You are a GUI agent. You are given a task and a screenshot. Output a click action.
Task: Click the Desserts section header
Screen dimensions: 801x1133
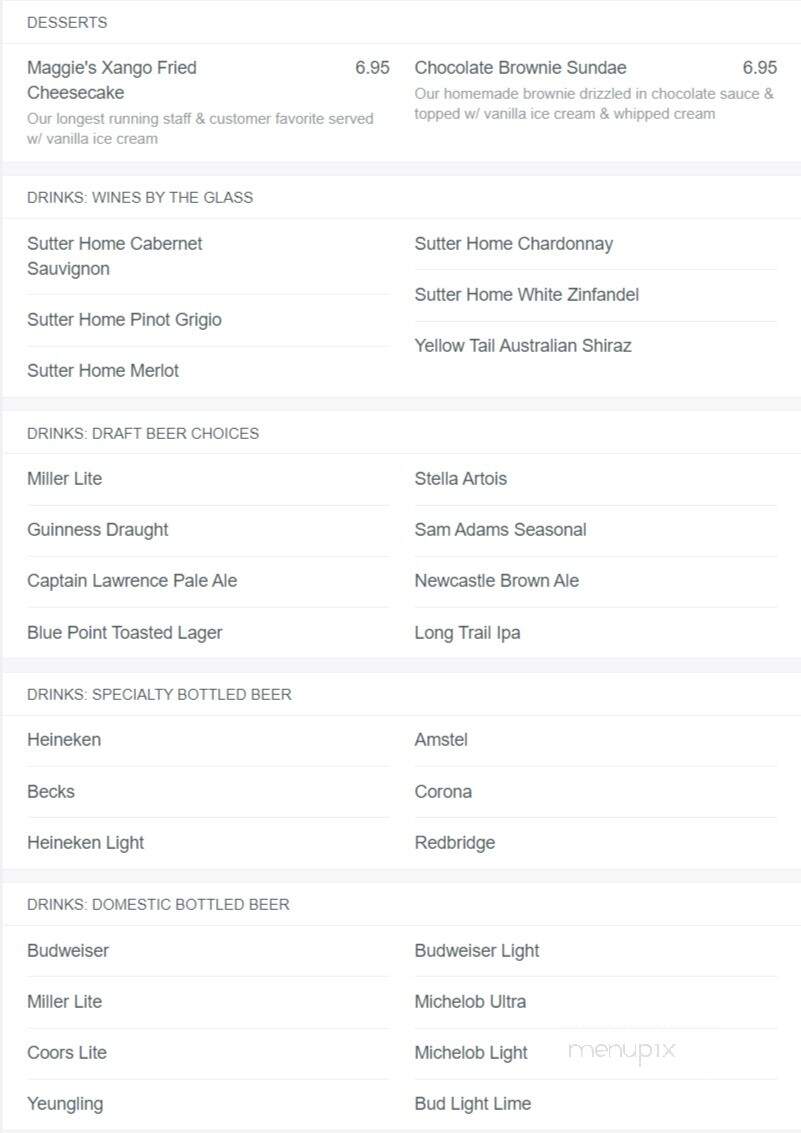[x=67, y=22]
